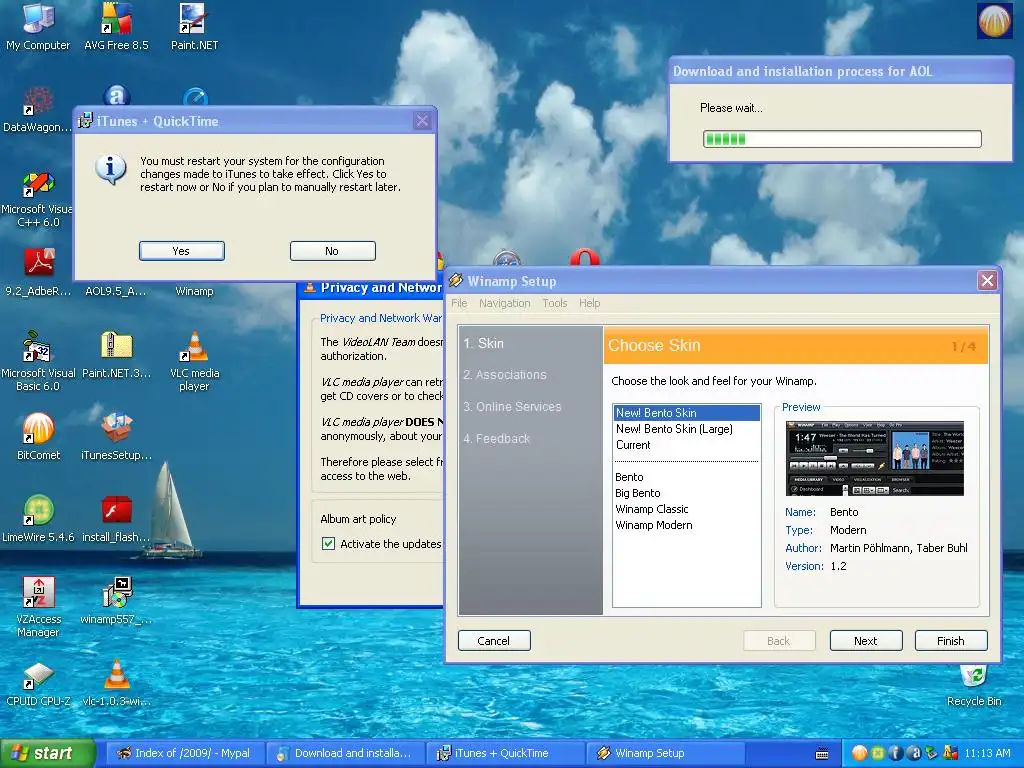Select the My Computer desktop icon
1024x768 pixels.
click(38, 26)
